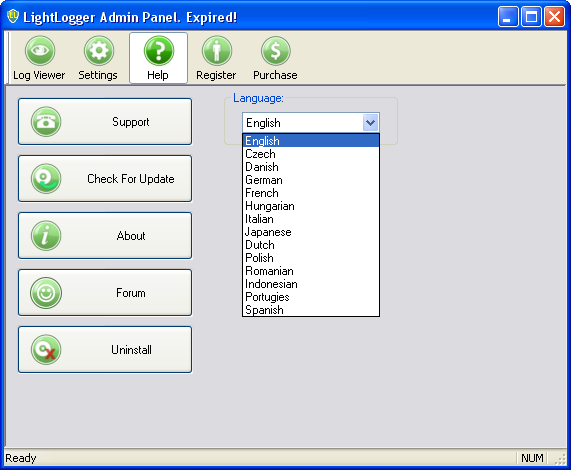Choose Danish in the language list
Viewport: 571px width, 470px height.
click(311, 167)
